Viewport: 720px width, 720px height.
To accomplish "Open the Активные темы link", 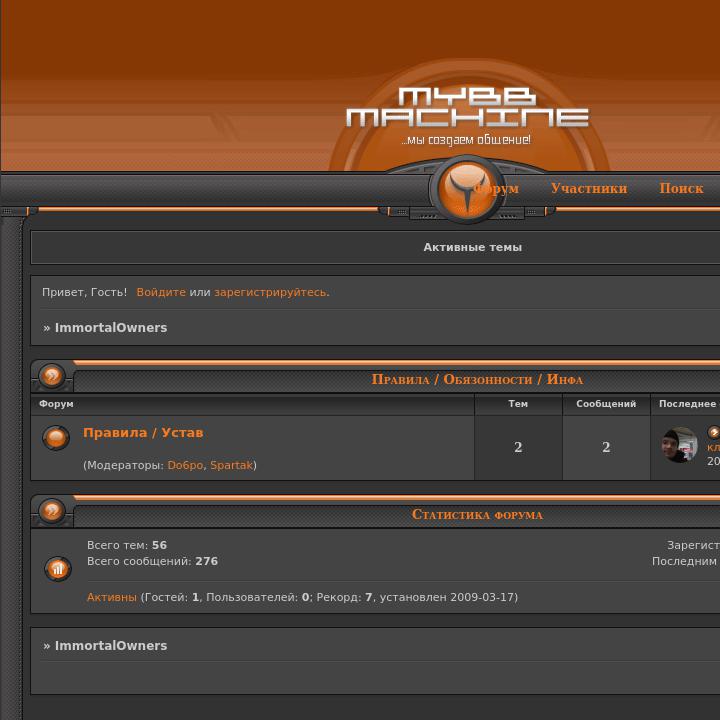I will 472,247.
